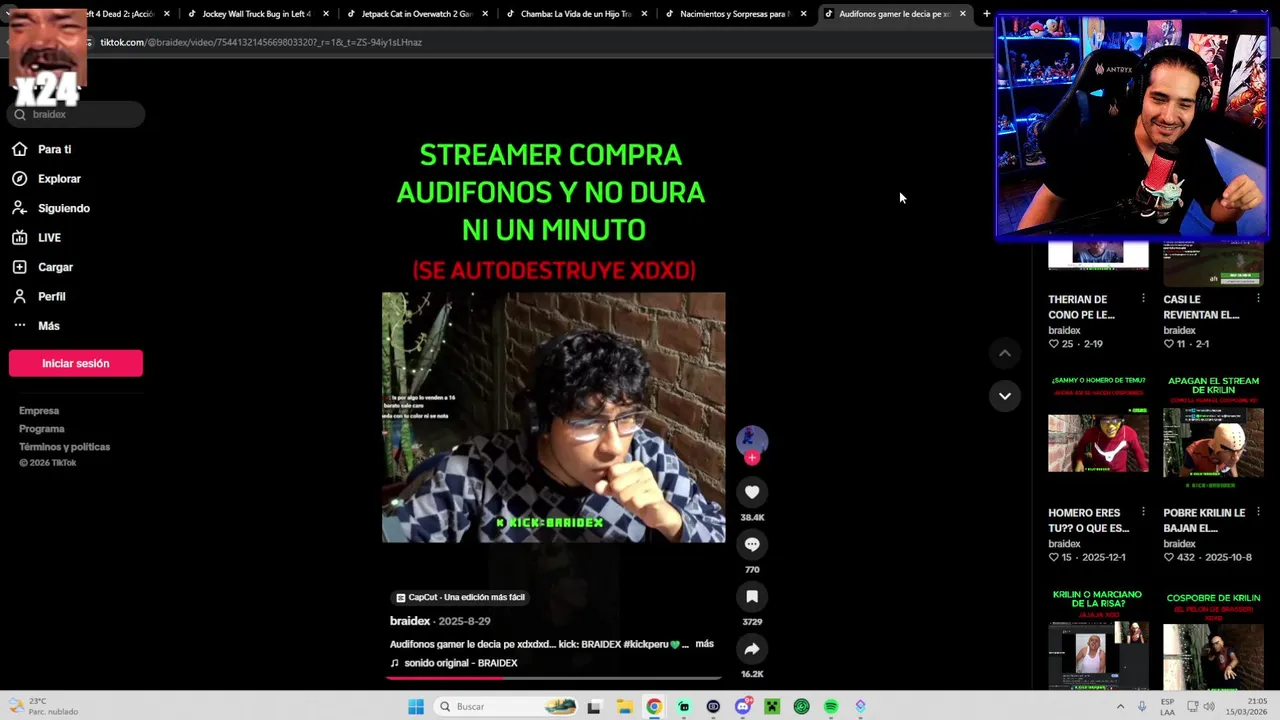Open Discord from the taskbar
1280x720 pixels.
point(742,707)
